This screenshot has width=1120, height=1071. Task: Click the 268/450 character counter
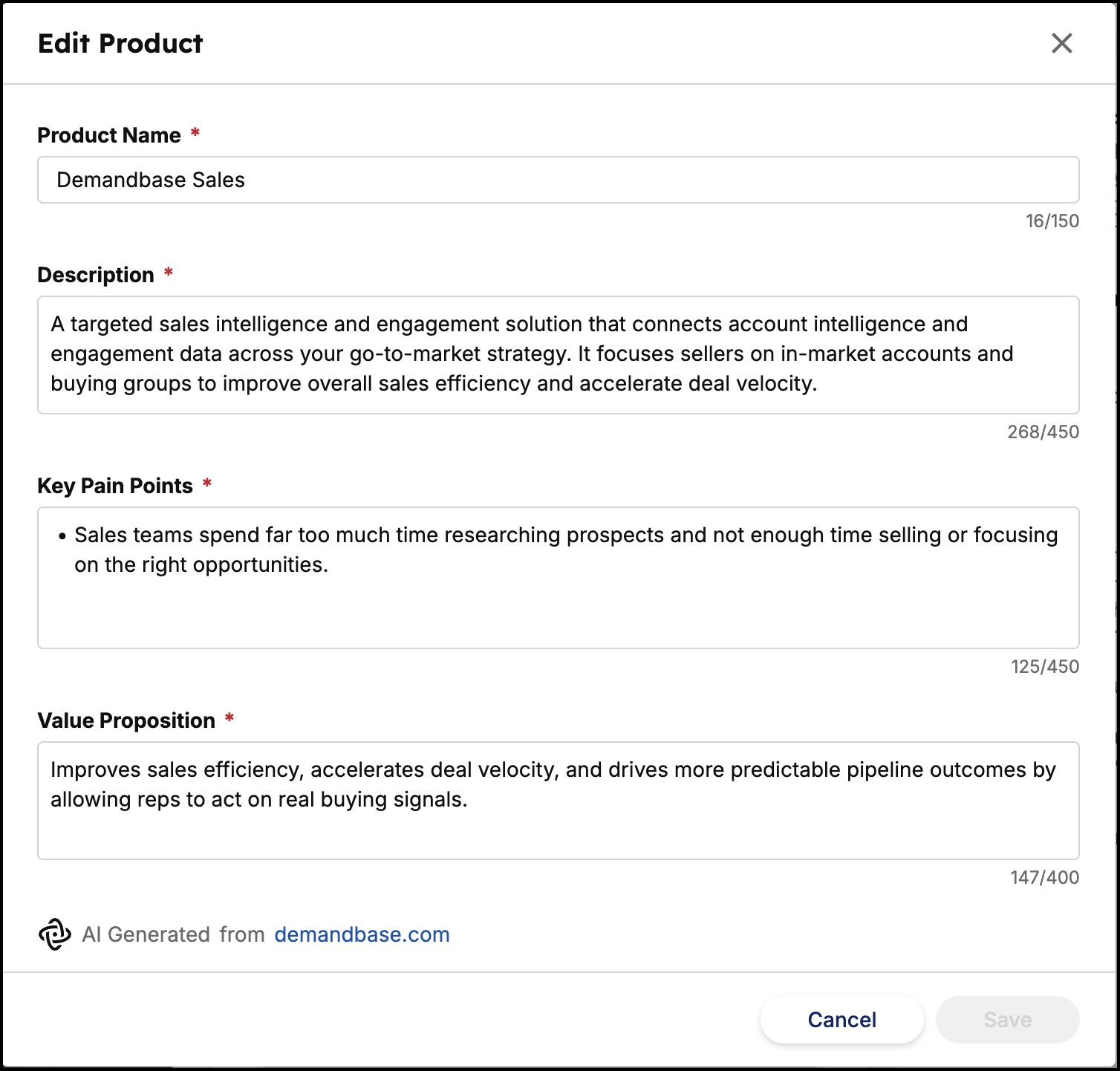coord(1043,432)
